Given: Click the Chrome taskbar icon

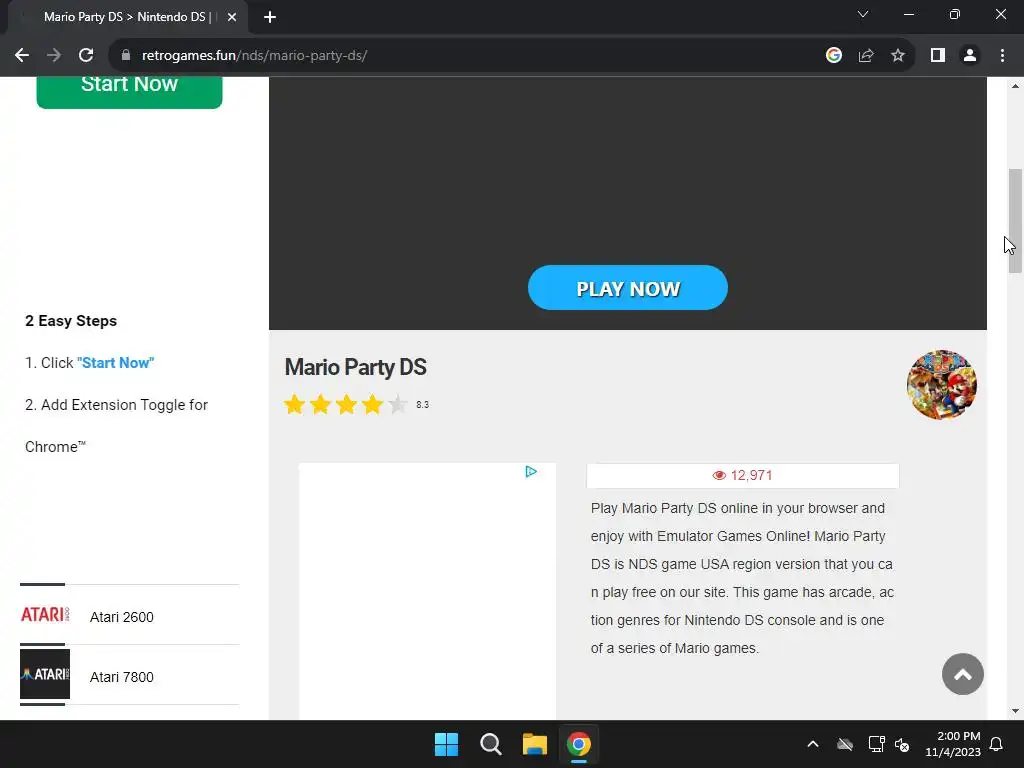Looking at the screenshot, I should (579, 744).
